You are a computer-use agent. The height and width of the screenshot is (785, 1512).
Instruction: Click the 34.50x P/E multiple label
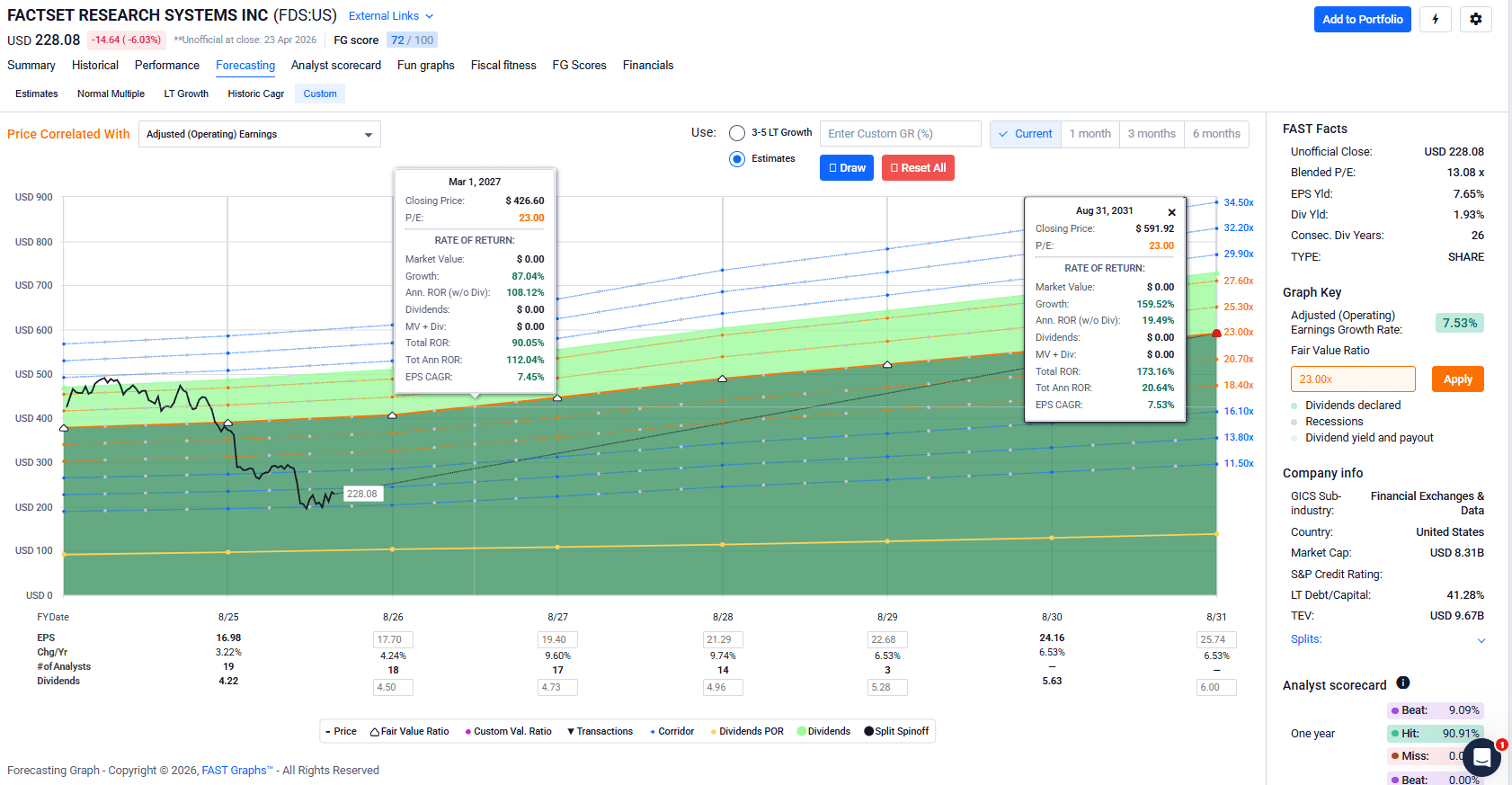tap(1239, 203)
